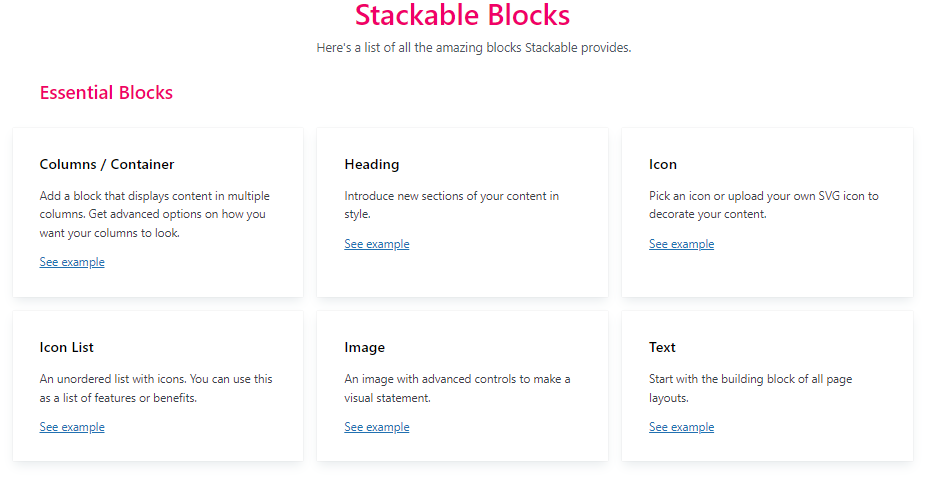933x488 pixels.
Task: Open See example for Icon block
Action: click(681, 244)
